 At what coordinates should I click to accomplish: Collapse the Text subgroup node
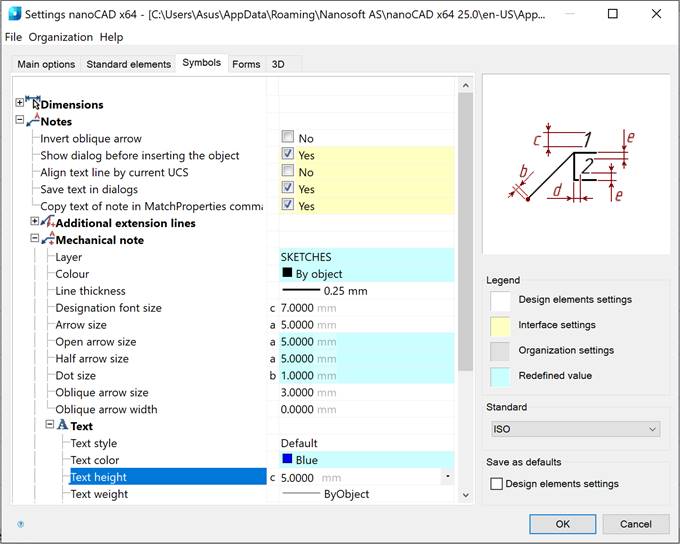(x=50, y=424)
